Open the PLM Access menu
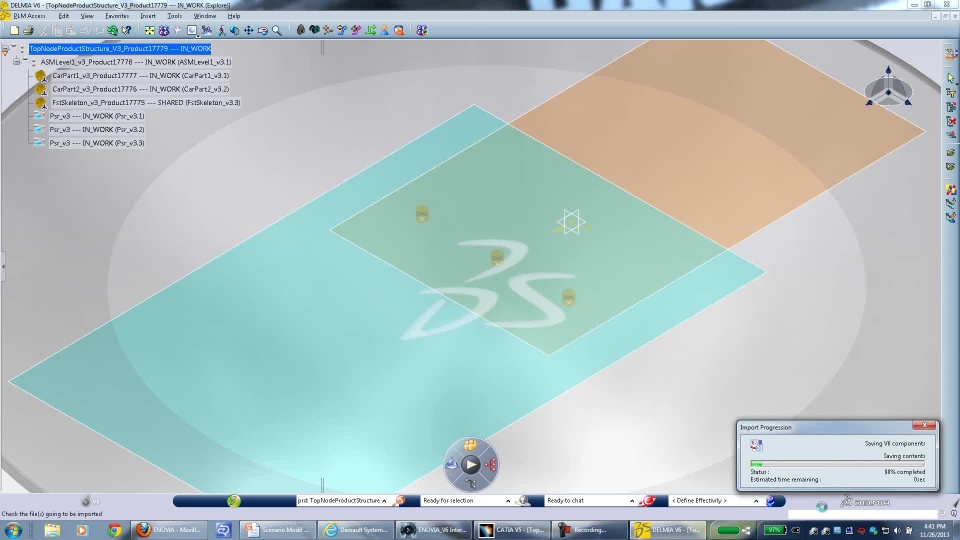 29,16
